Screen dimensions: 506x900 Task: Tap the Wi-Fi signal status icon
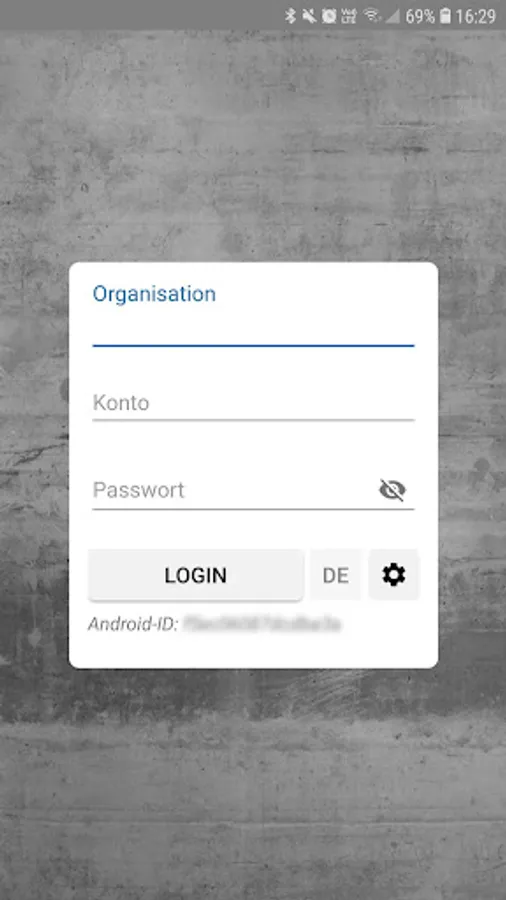coord(372,16)
